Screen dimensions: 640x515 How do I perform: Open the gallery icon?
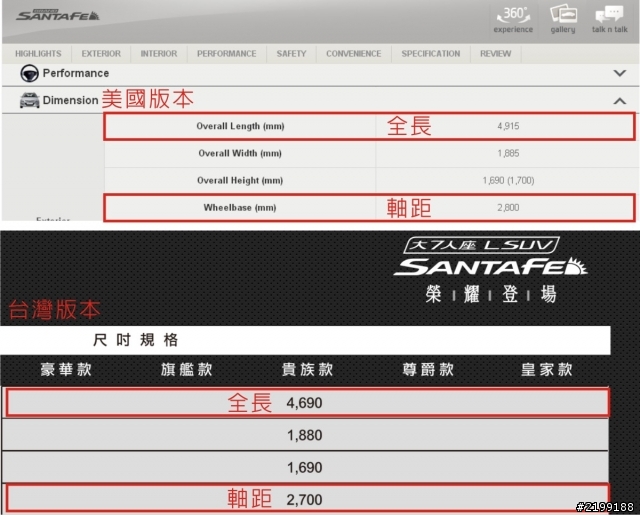(563, 20)
